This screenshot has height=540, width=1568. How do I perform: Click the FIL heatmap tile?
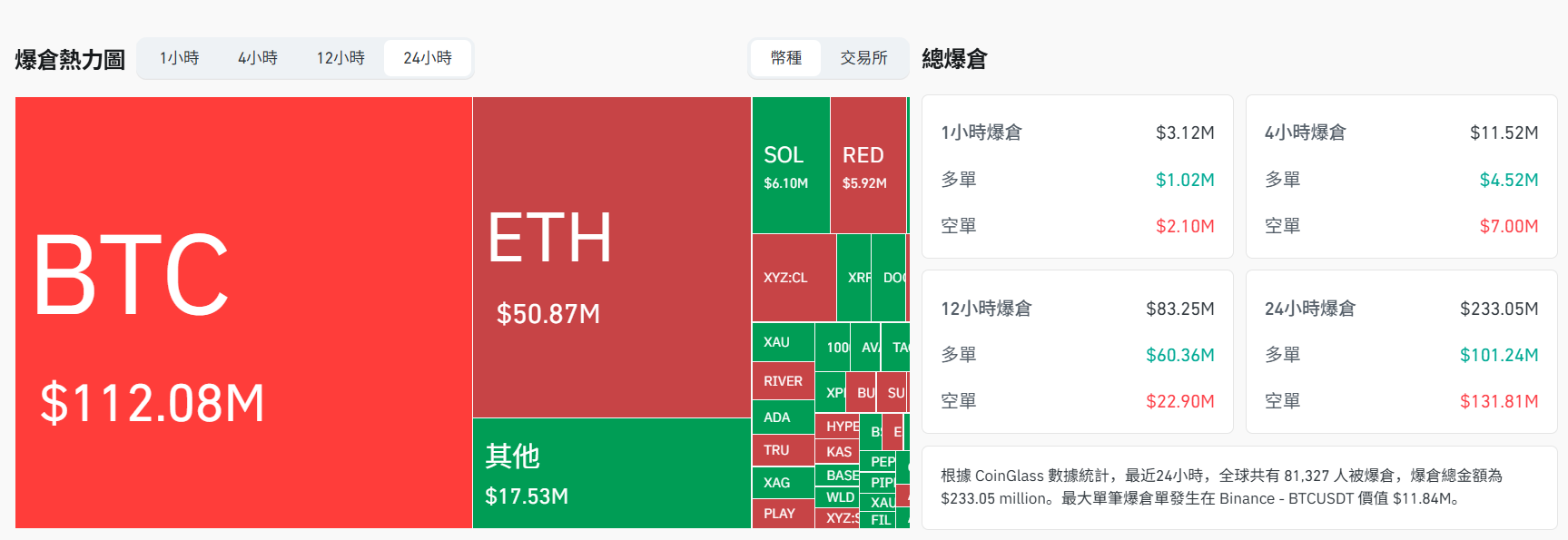[877, 520]
